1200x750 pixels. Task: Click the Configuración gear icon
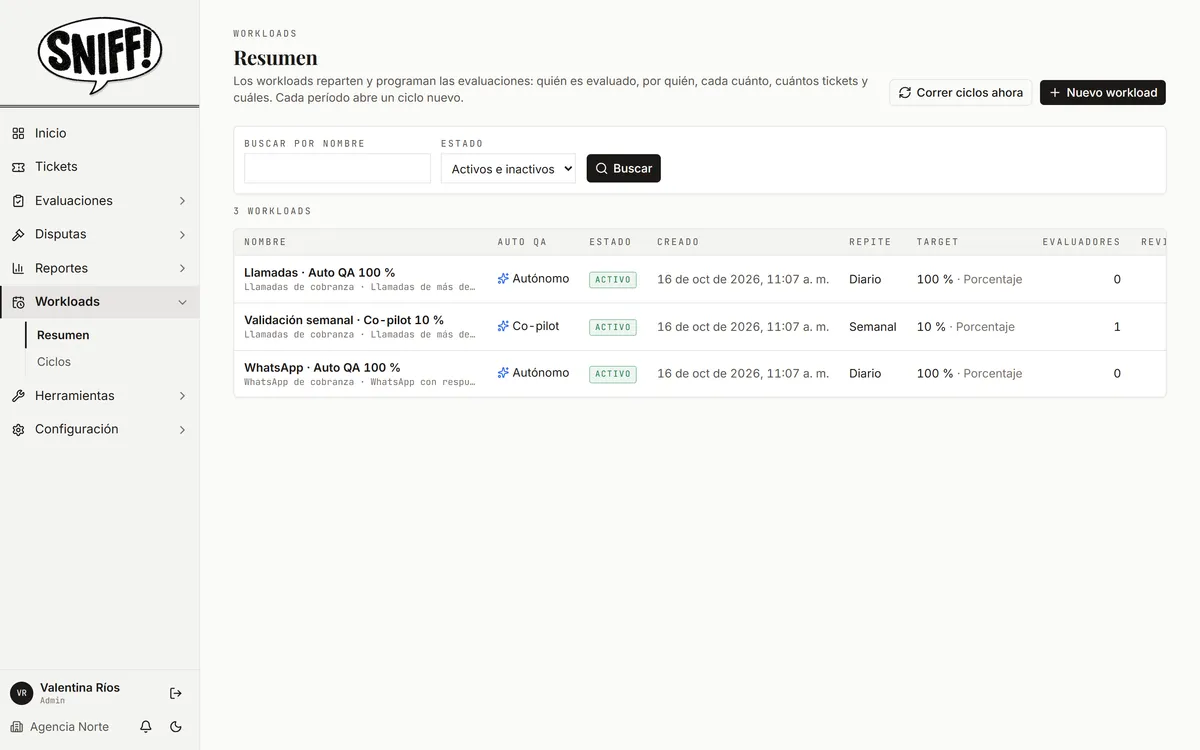18,430
